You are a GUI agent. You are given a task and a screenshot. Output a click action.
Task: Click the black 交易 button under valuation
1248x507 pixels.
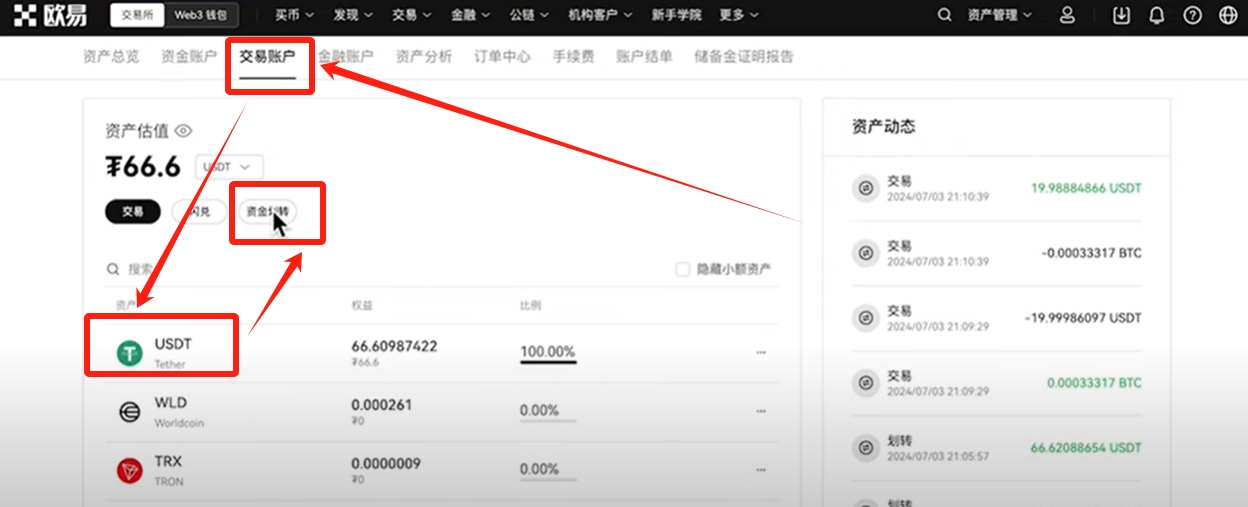(x=133, y=212)
